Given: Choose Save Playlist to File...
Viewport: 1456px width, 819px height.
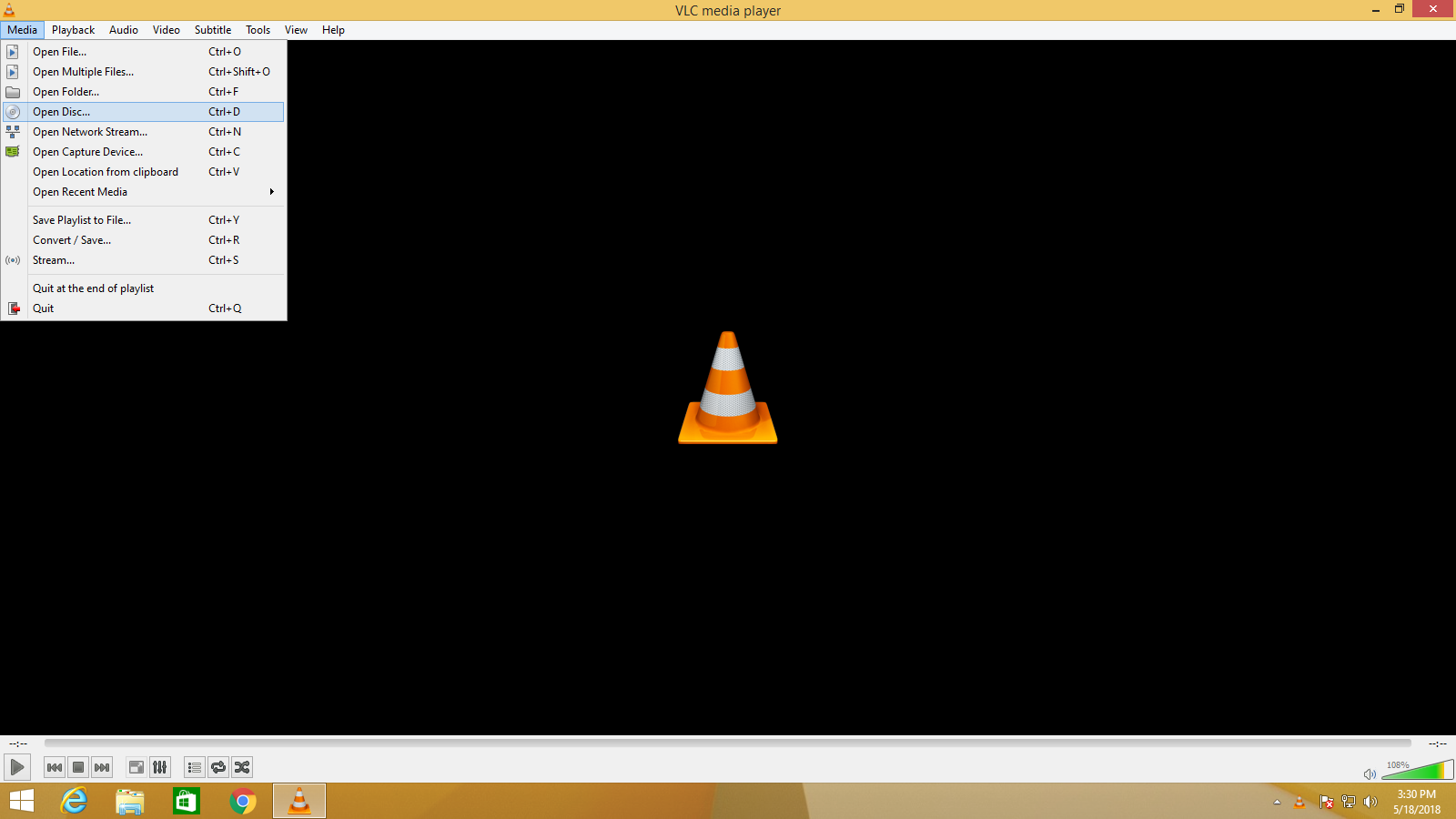Looking at the screenshot, I should [144, 220].
